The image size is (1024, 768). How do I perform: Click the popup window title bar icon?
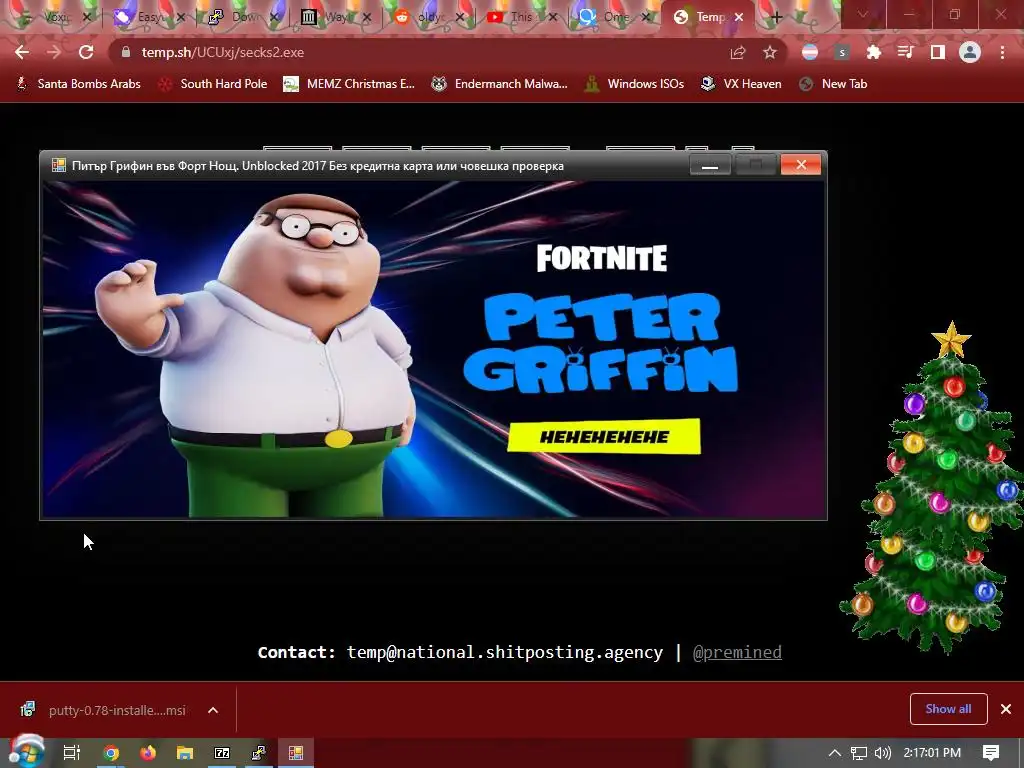click(x=59, y=165)
